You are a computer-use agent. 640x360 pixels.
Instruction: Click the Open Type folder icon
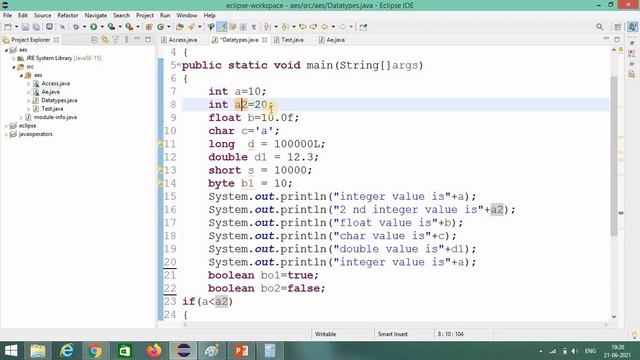180,27
